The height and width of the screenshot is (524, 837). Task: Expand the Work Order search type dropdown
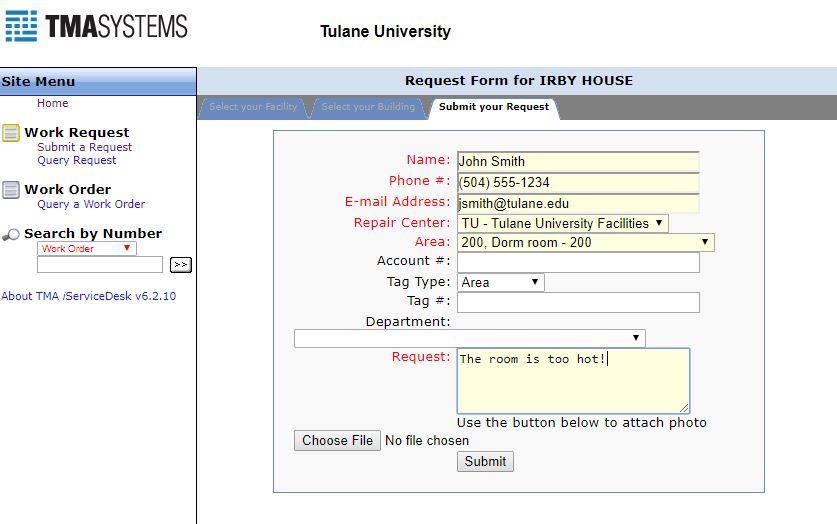(86, 248)
